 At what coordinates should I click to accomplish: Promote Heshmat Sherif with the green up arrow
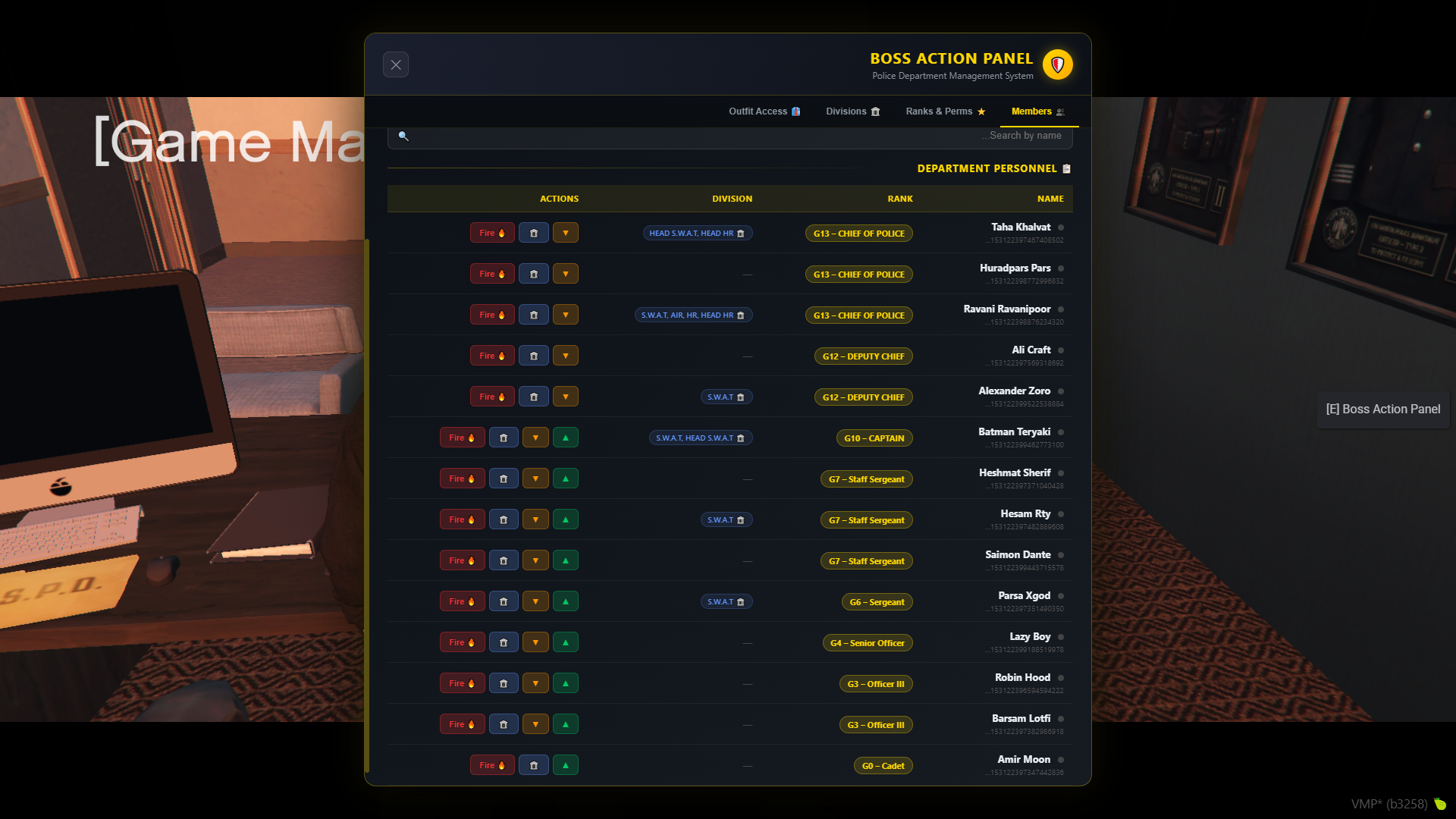click(x=566, y=479)
